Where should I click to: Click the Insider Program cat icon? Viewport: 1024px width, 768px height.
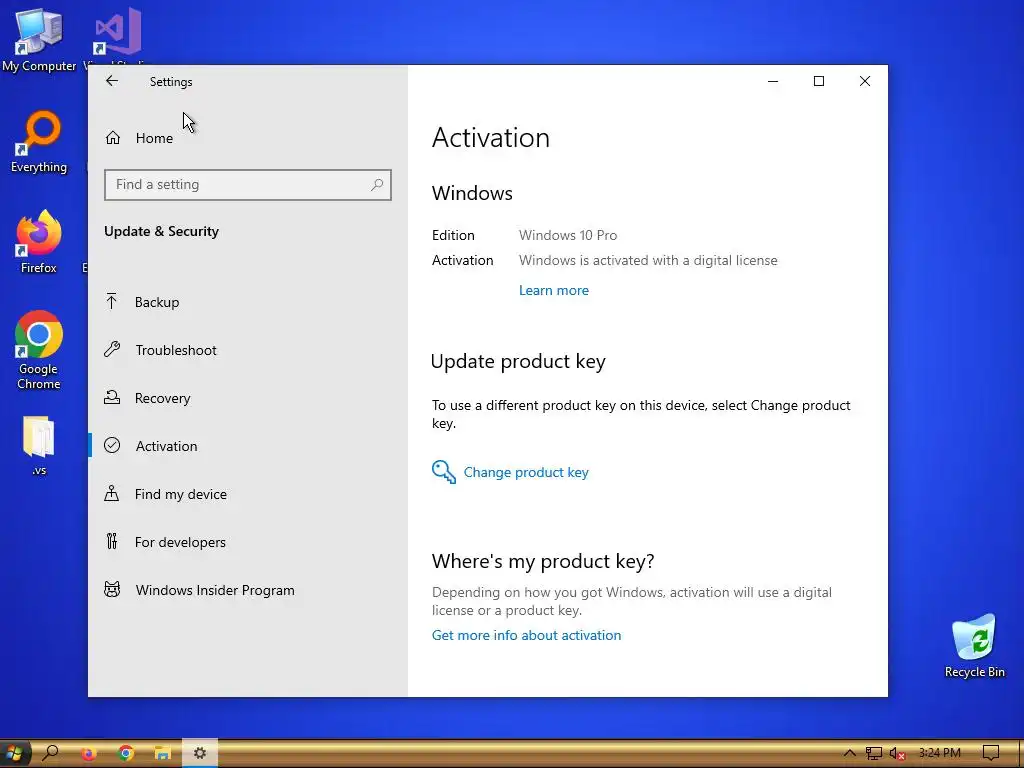pyautogui.click(x=112, y=590)
